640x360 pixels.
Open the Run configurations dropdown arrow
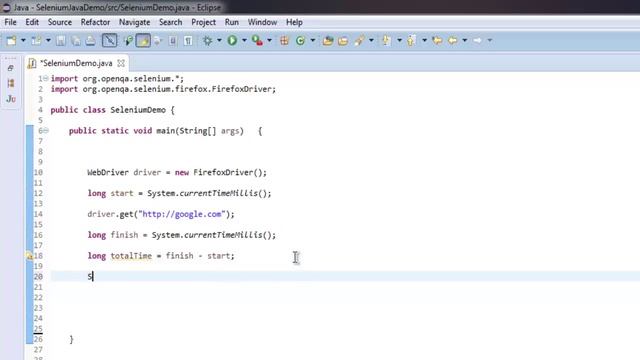pos(244,40)
